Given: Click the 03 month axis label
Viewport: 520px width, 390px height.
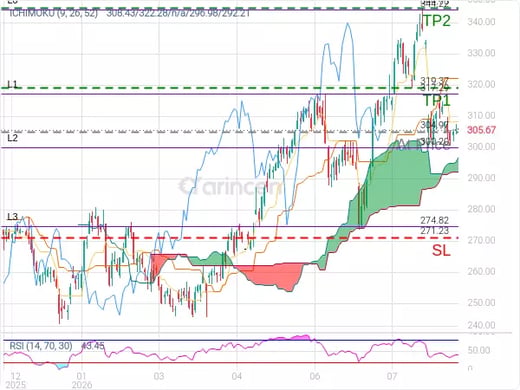Looking at the screenshot, I should click(159, 376).
